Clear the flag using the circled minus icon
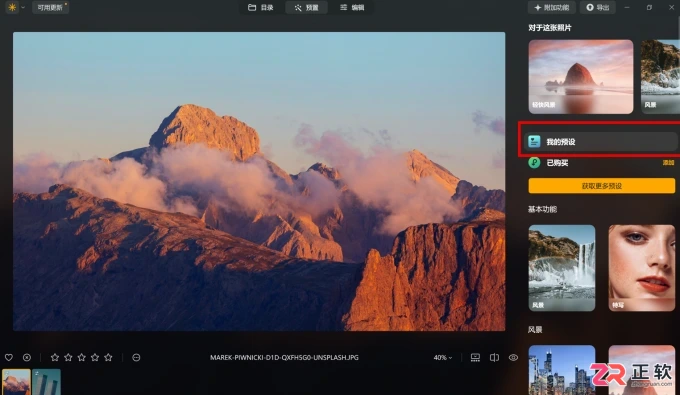Screen dimensions: 680x395 coord(136,357)
